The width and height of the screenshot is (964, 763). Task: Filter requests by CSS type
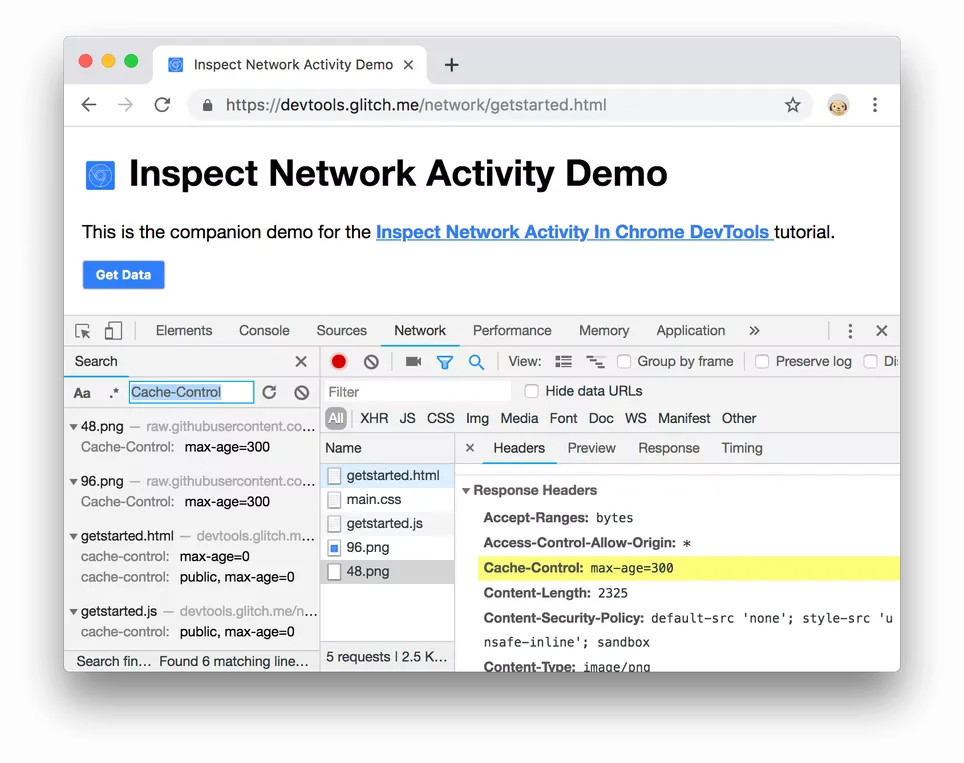[x=440, y=419]
